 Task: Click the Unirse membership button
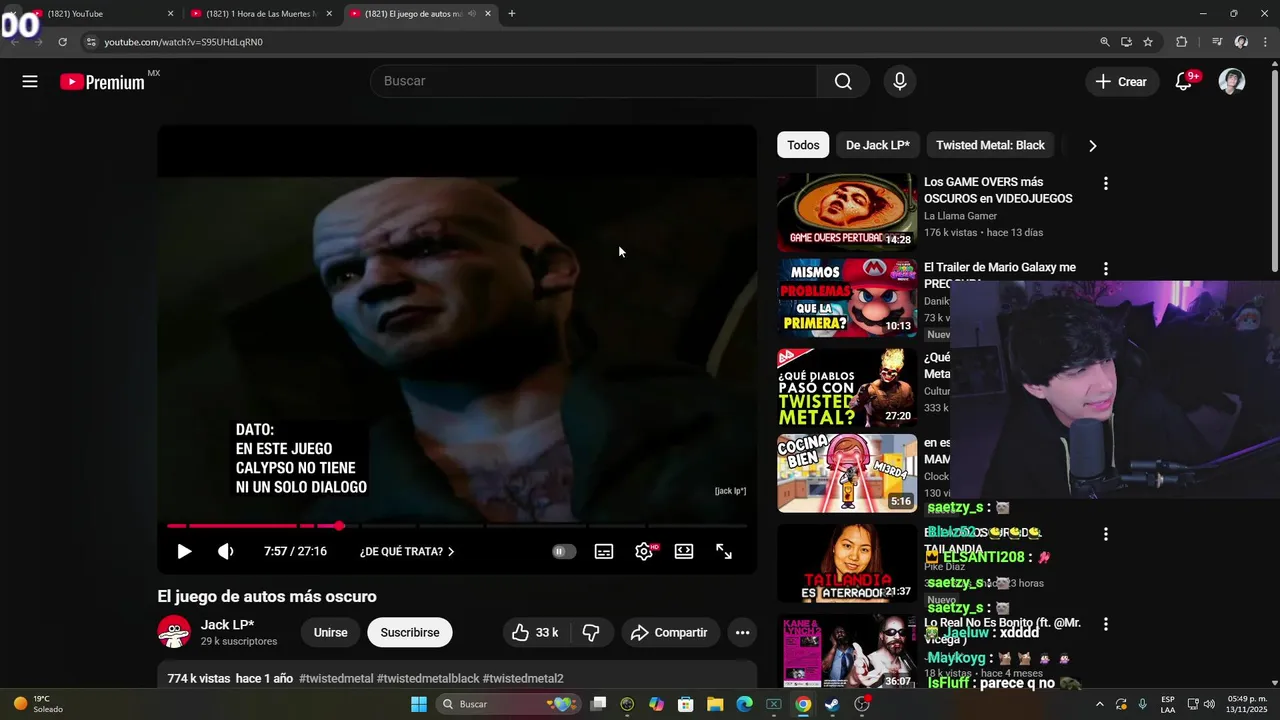[x=331, y=632]
